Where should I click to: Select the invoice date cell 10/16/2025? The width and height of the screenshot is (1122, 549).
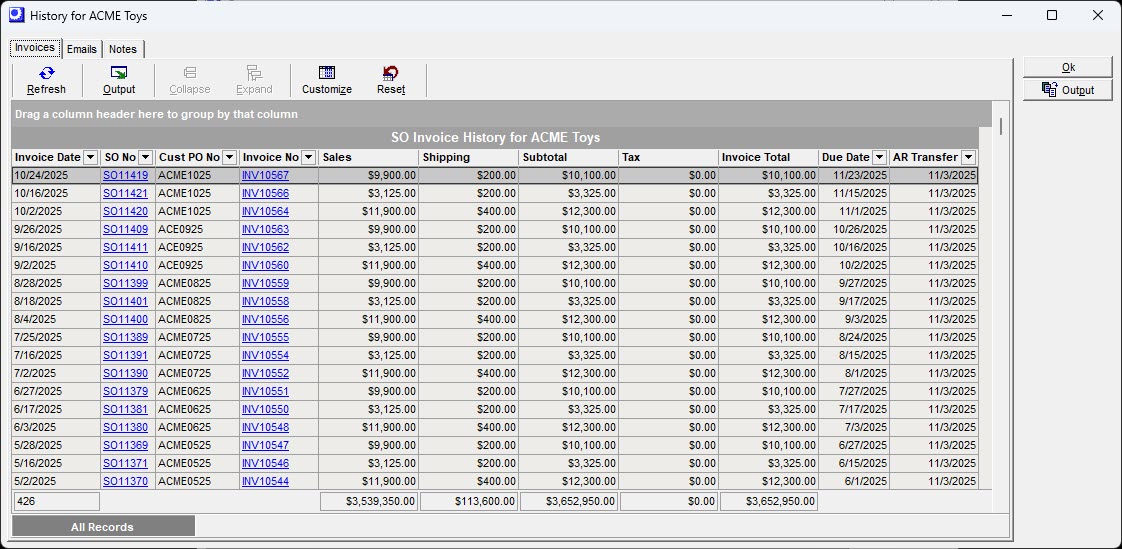56,193
